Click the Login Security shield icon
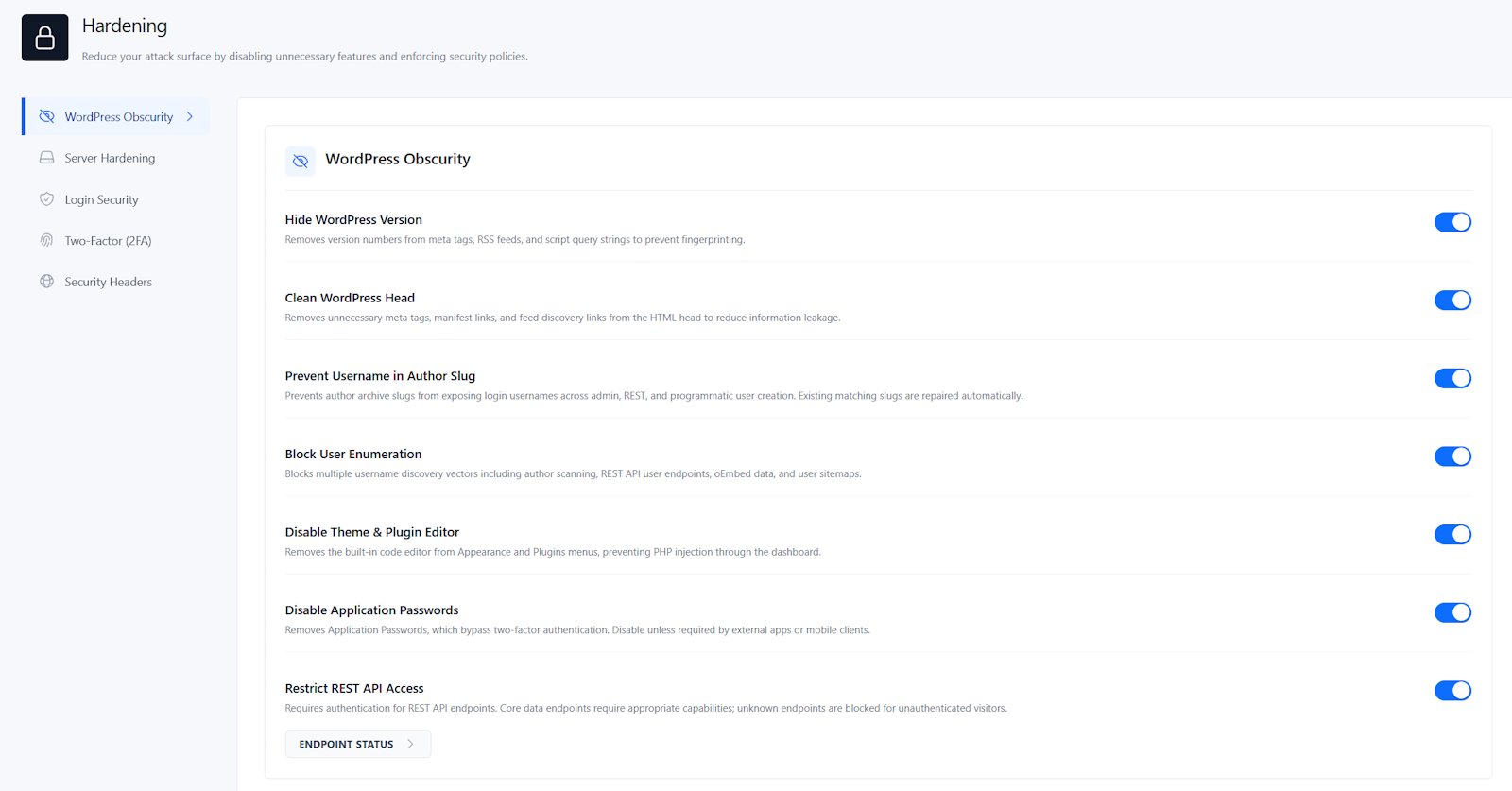 coord(46,199)
